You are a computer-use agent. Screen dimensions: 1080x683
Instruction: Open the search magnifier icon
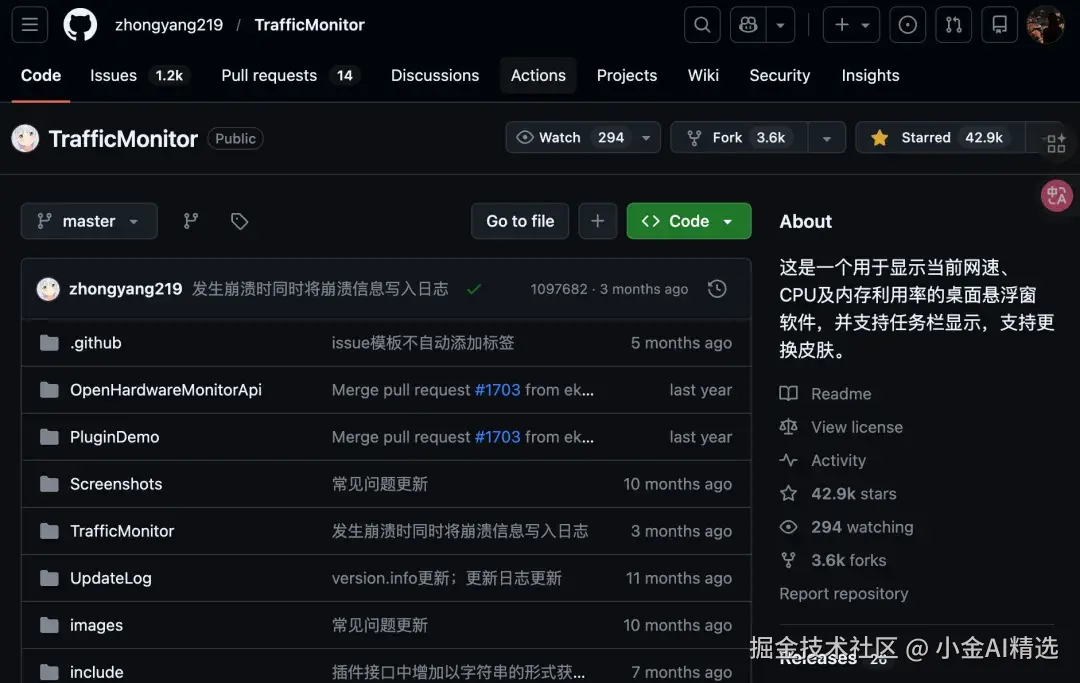click(x=702, y=25)
